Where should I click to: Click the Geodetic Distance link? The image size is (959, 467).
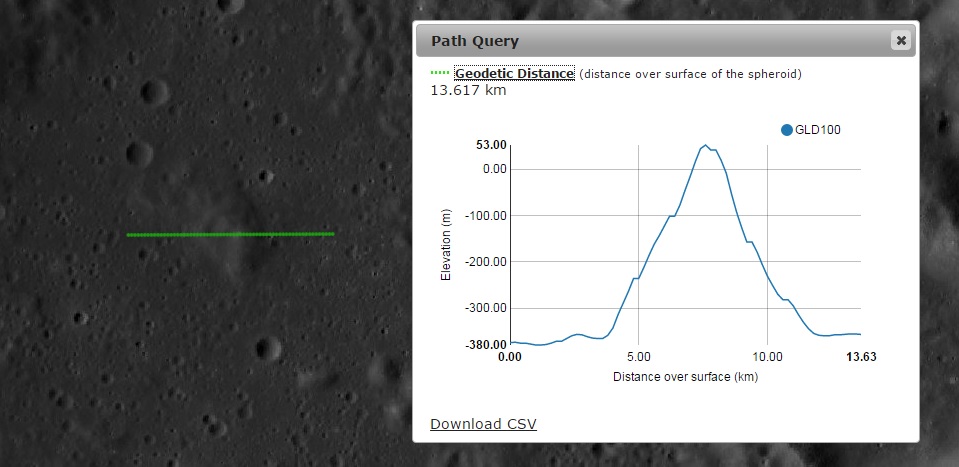[514, 73]
